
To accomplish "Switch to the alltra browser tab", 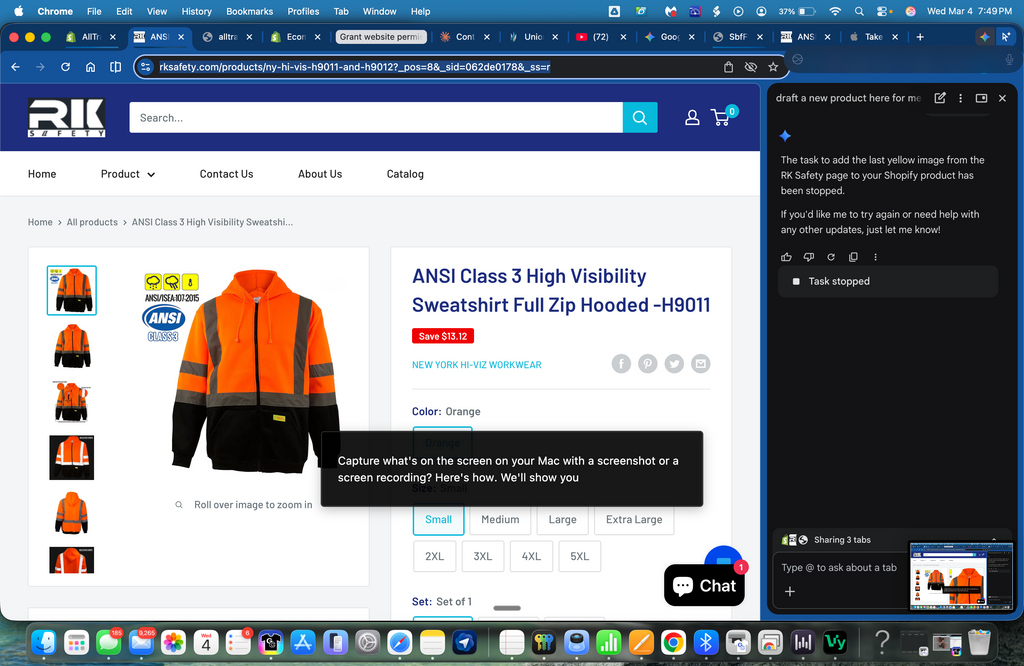I will point(228,36).
